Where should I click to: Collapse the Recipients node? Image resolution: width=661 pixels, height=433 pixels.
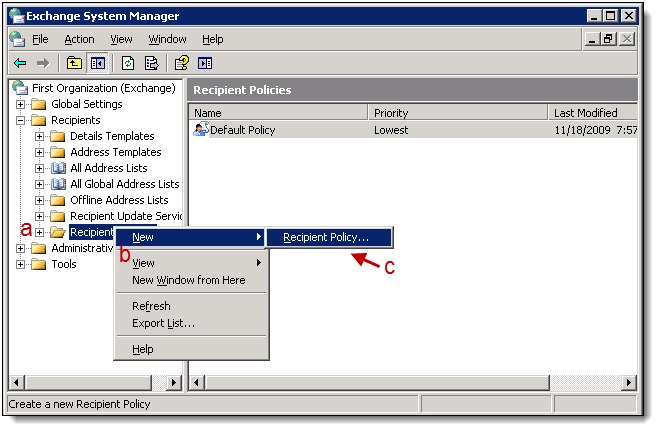[x=20, y=121]
